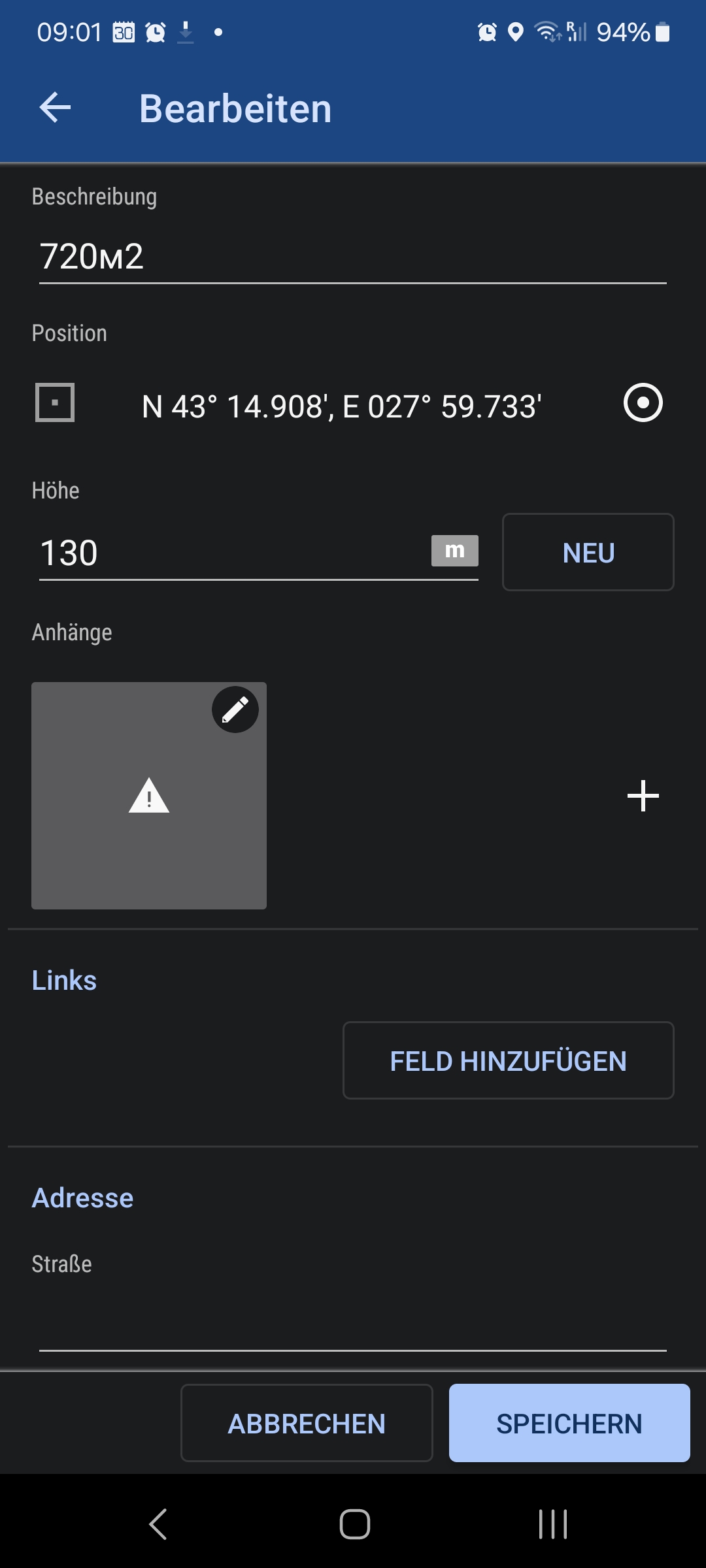Viewport: 706px width, 1568px height.
Task: Tap the position coordinates text
Action: coord(341,406)
